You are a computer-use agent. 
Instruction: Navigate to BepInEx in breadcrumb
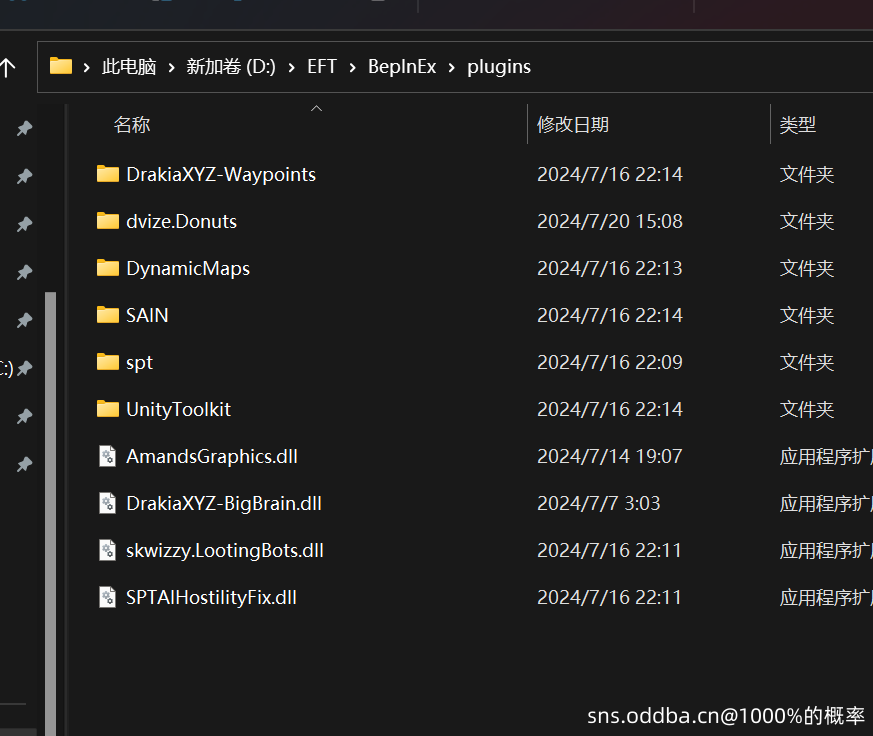tap(402, 67)
